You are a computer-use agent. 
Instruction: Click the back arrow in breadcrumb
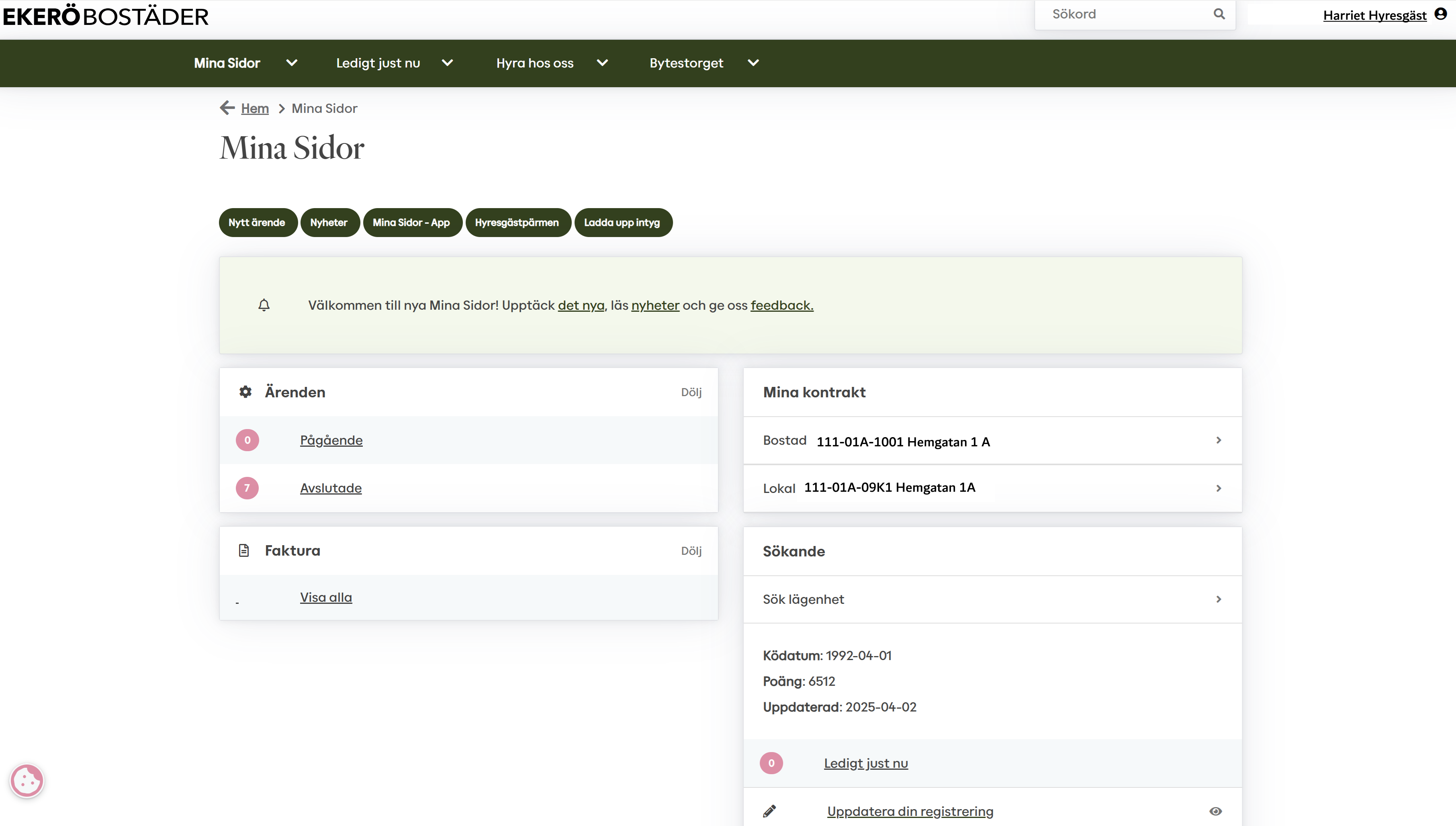click(227, 108)
